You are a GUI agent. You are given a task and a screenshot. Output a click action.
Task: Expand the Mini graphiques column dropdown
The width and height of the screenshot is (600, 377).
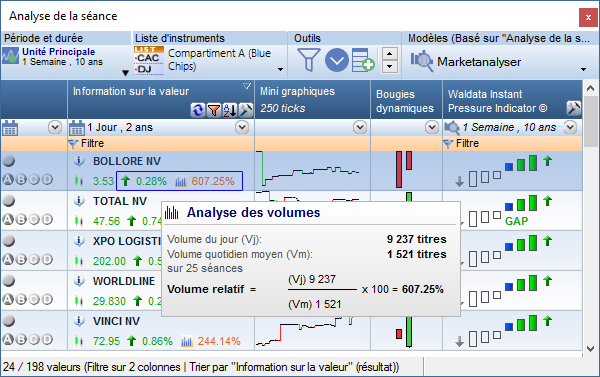coord(360,127)
